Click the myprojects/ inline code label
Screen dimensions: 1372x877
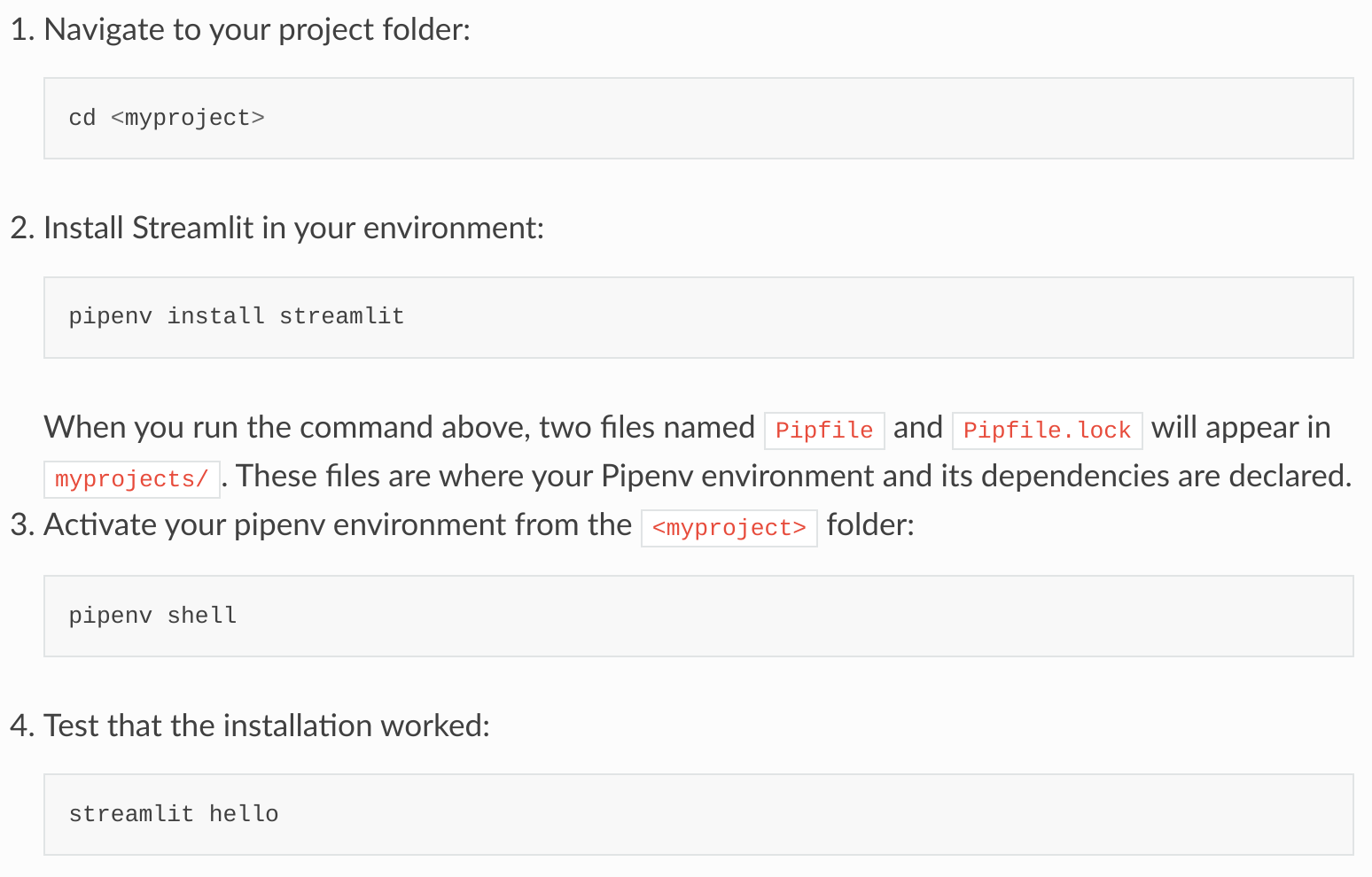tap(131, 478)
